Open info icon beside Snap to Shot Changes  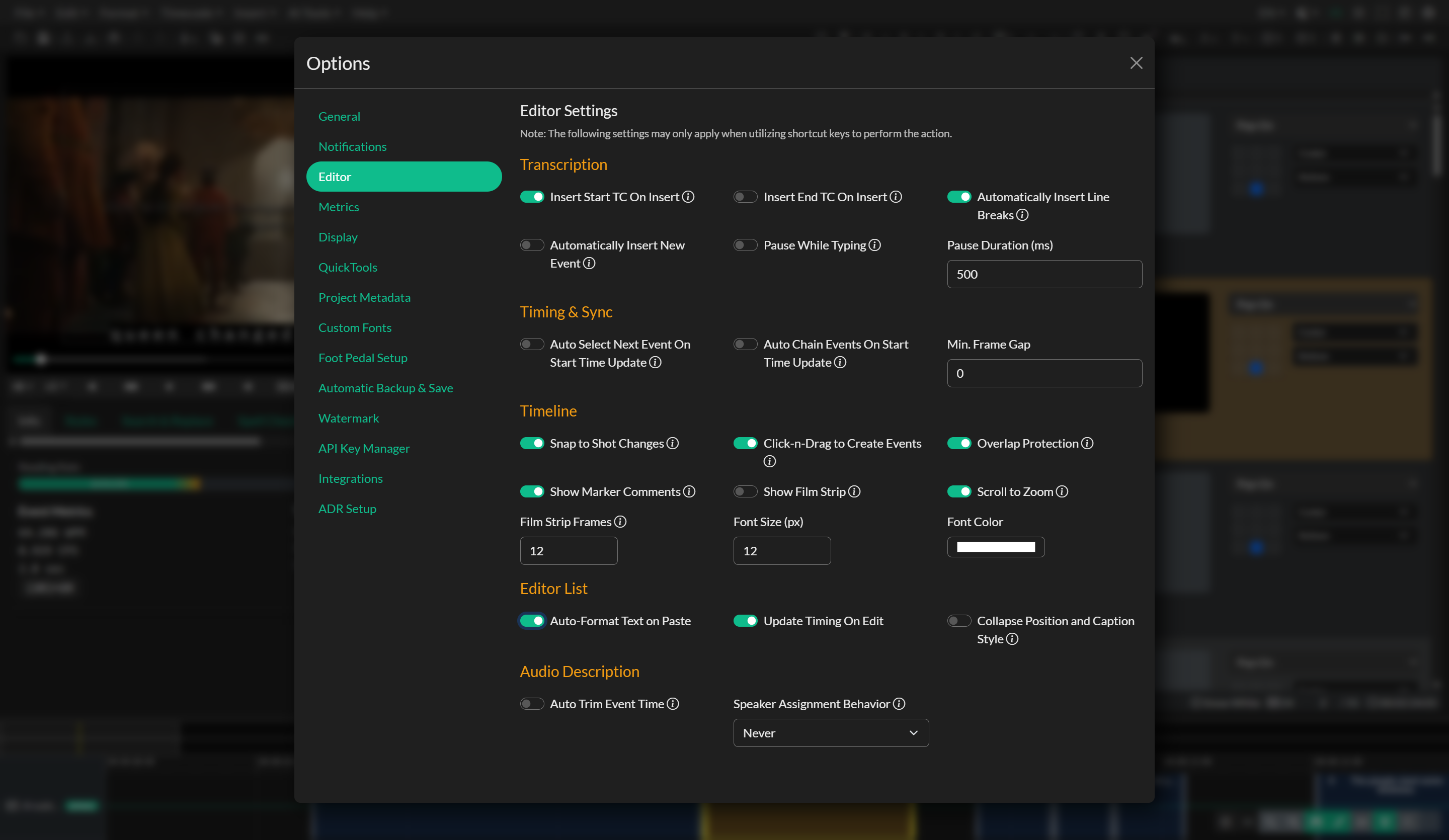tap(672, 443)
